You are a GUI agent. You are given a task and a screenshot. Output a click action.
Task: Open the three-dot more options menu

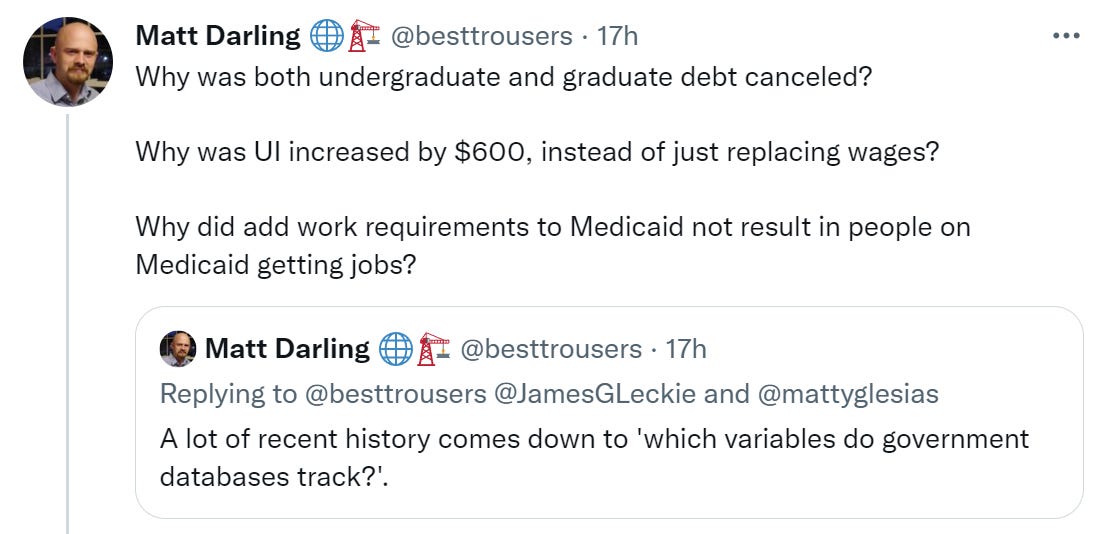[1066, 36]
